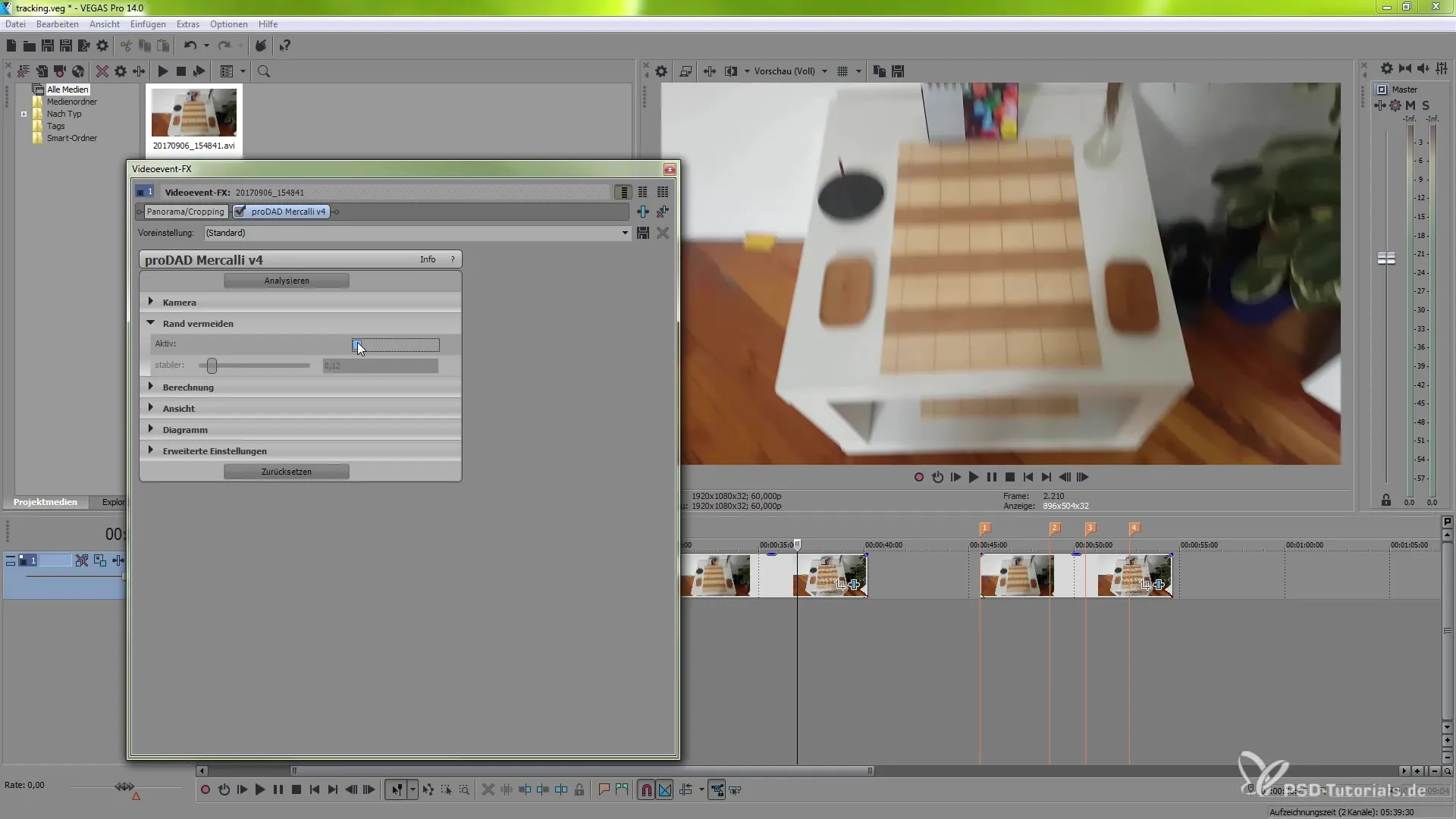Show preview overlays grid icon
The width and height of the screenshot is (1456, 819).
[843, 71]
